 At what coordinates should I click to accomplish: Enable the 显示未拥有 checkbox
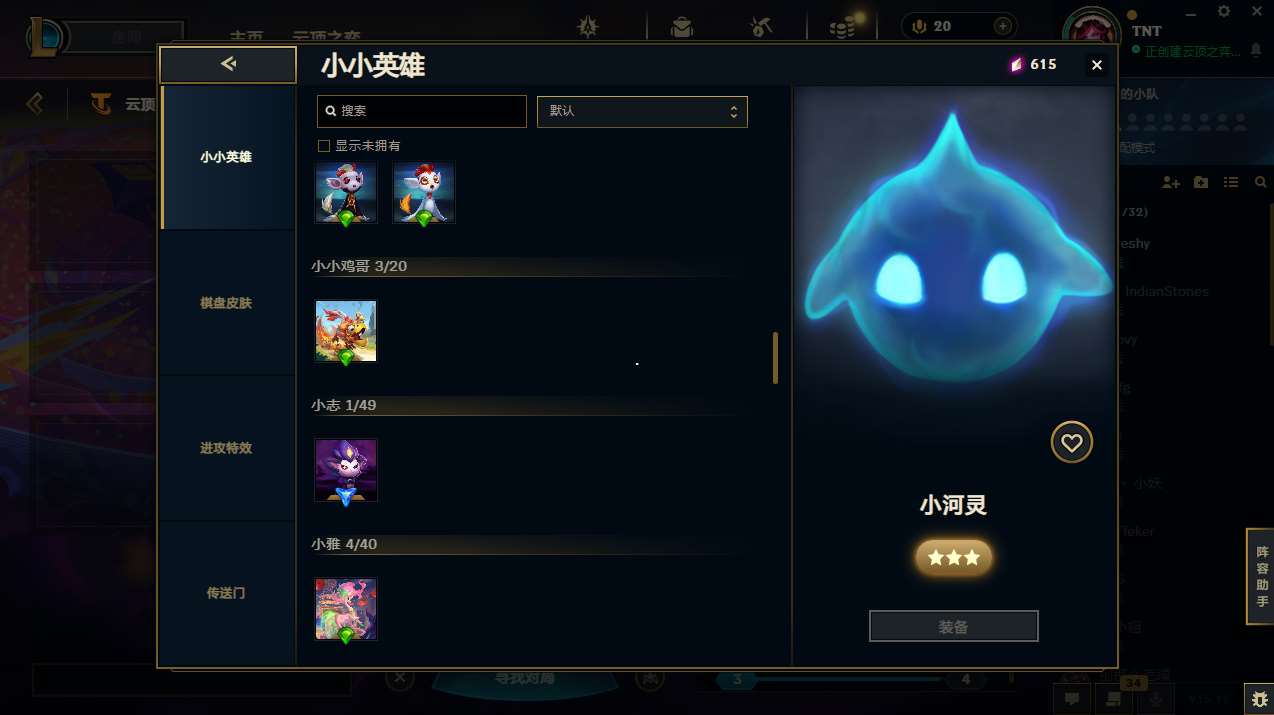(324, 146)
